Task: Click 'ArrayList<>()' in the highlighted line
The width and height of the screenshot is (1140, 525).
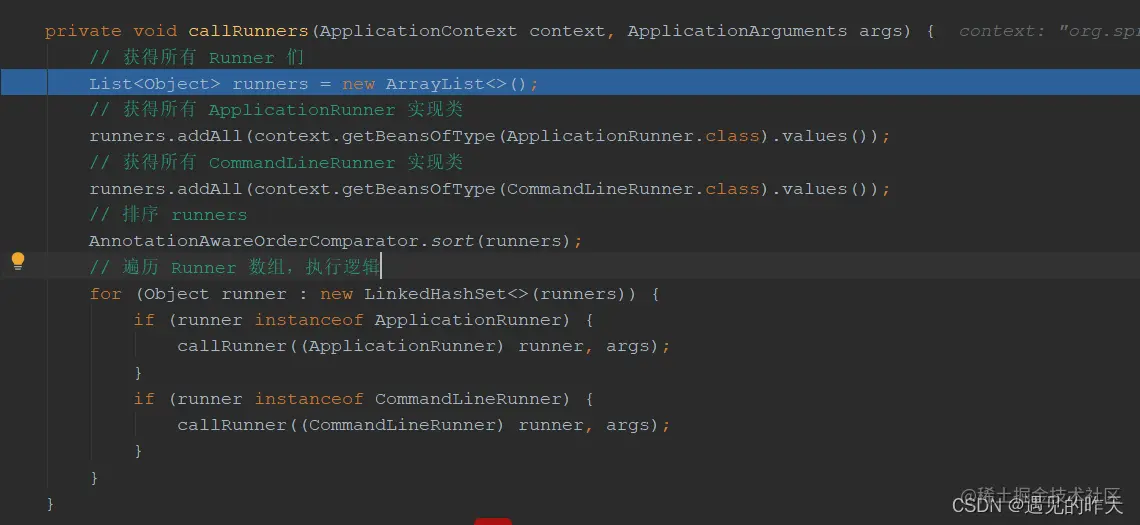Action: click(455, 84)
